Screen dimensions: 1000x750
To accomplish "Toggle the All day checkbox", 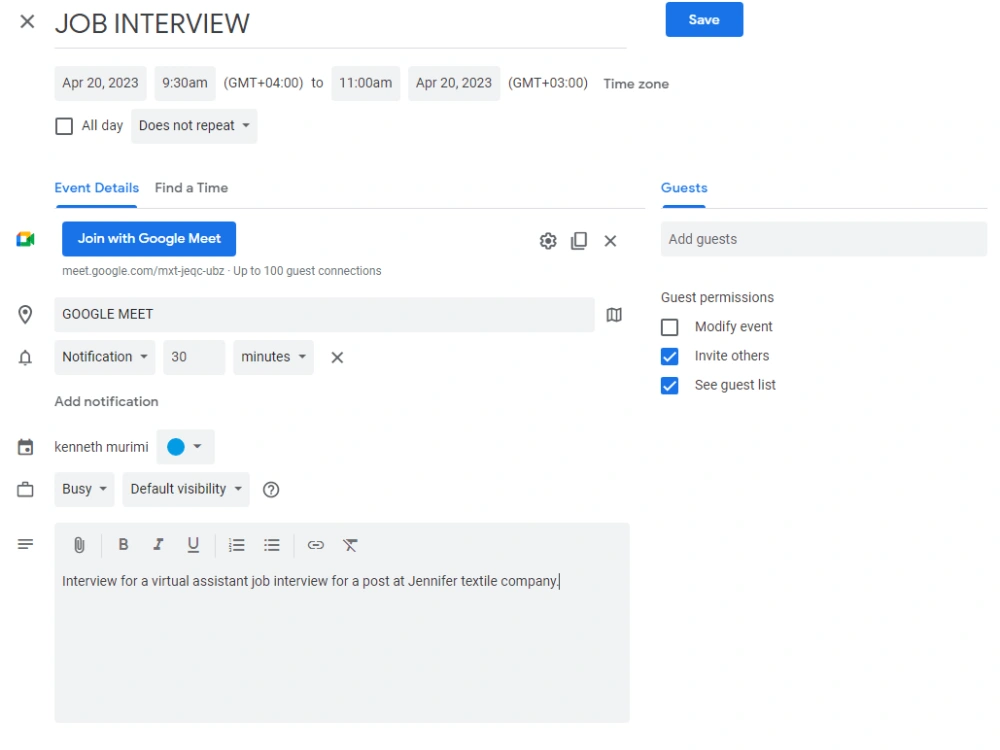I will click(x=64, y=126).
